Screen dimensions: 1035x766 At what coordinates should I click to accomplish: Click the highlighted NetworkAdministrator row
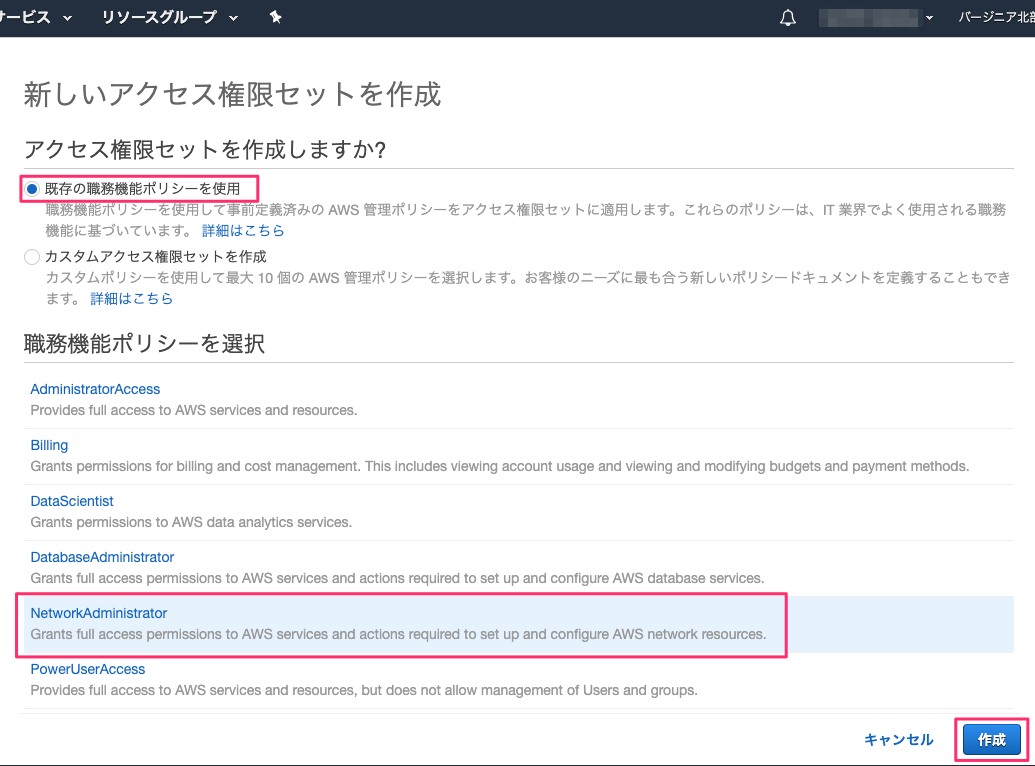click(x=400, y=622)
